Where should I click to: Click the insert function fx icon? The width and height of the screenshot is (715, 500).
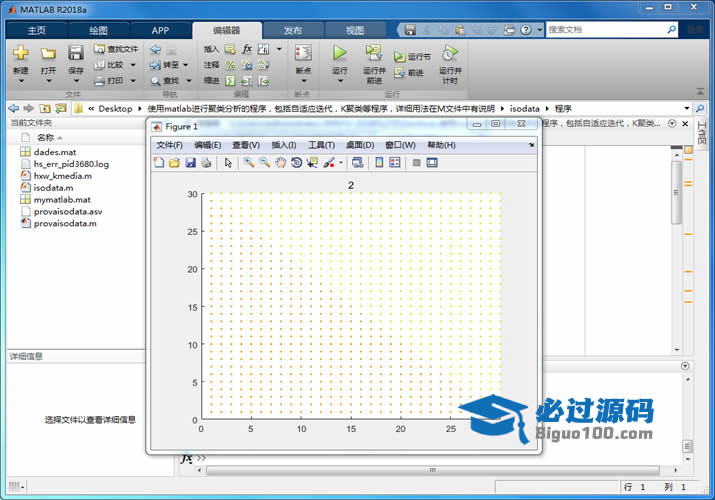point(247,49)
